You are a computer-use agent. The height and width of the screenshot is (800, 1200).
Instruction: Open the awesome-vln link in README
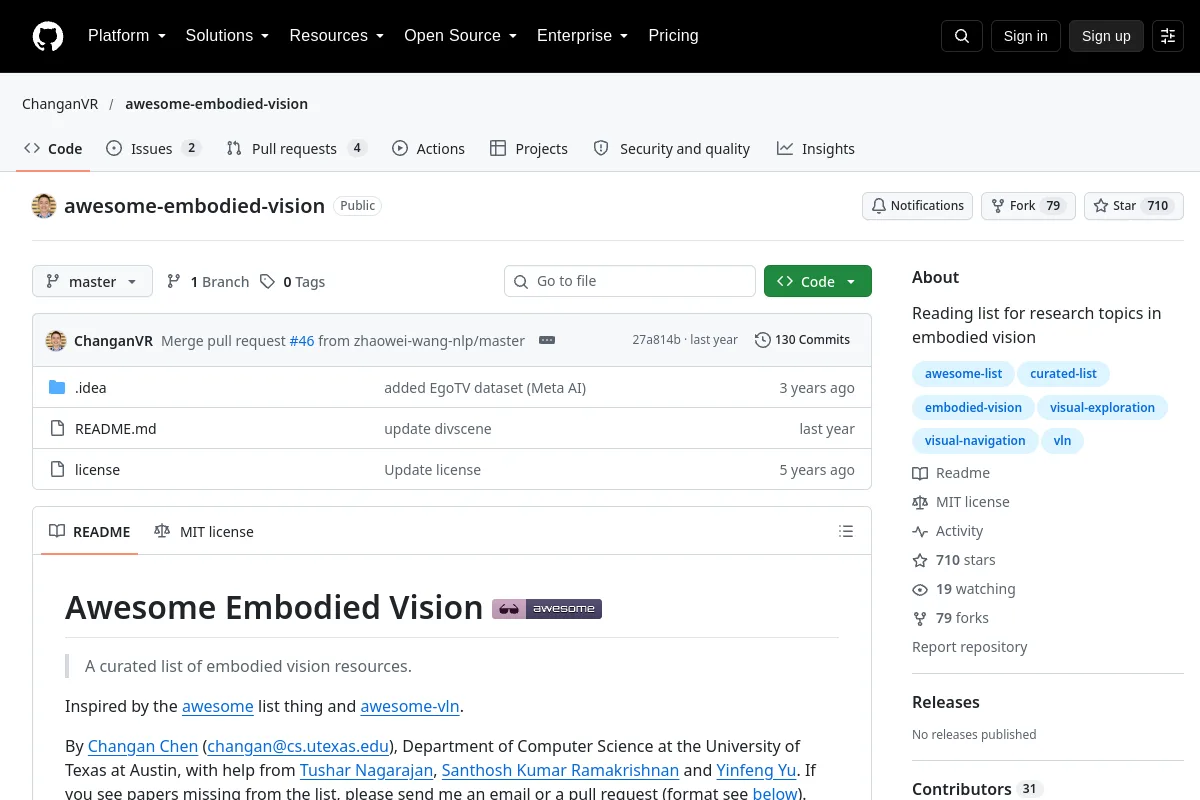click(410, 706)
